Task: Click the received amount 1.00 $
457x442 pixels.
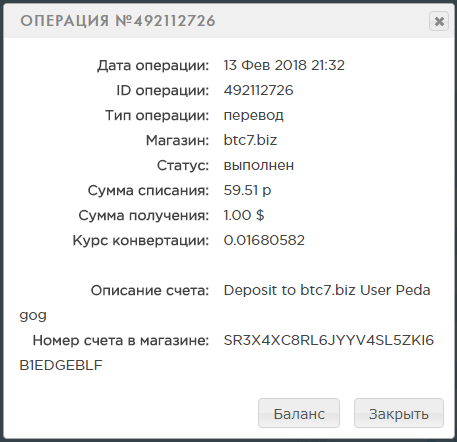Action: [x=244, y=215]
